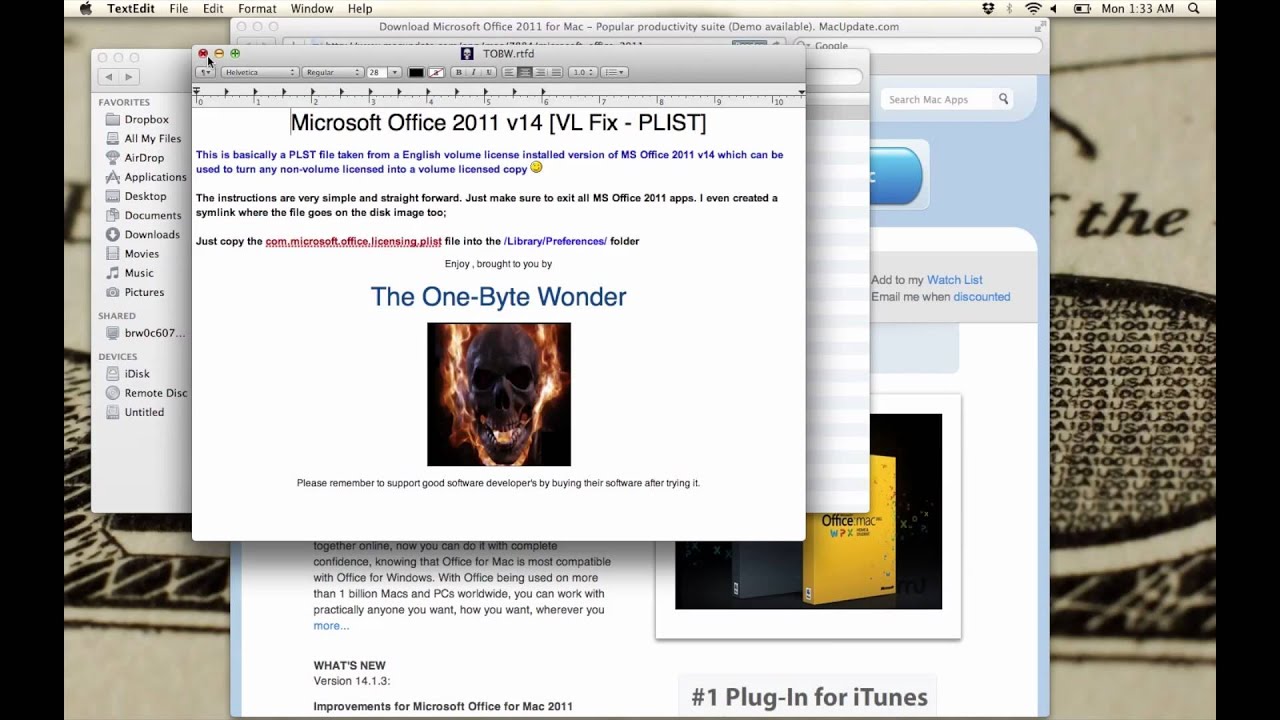Click the discounted link on MacUpdate

[982, 297]
